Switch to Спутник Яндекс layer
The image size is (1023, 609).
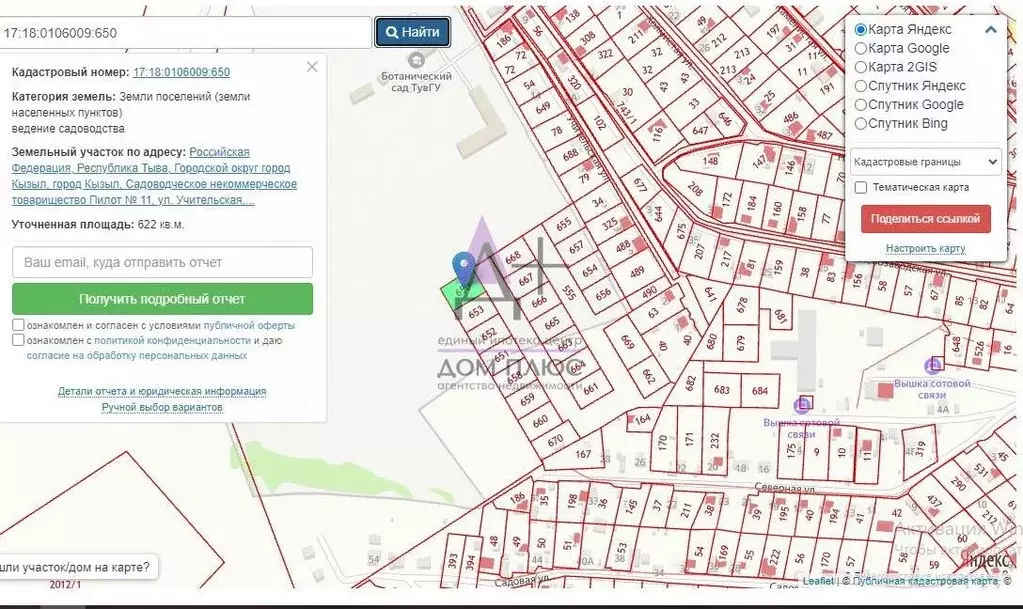pos(861,86)
